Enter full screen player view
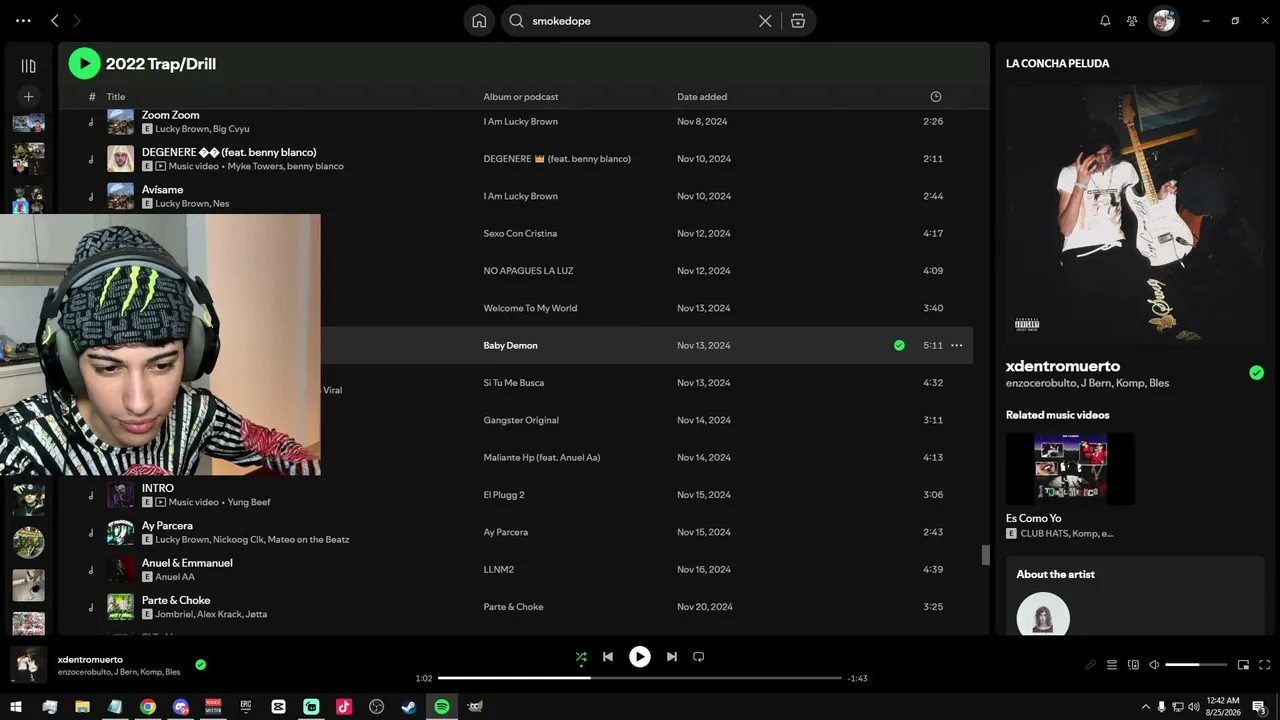Viewport: 1280px width, 720px height. pos(1265,665)
